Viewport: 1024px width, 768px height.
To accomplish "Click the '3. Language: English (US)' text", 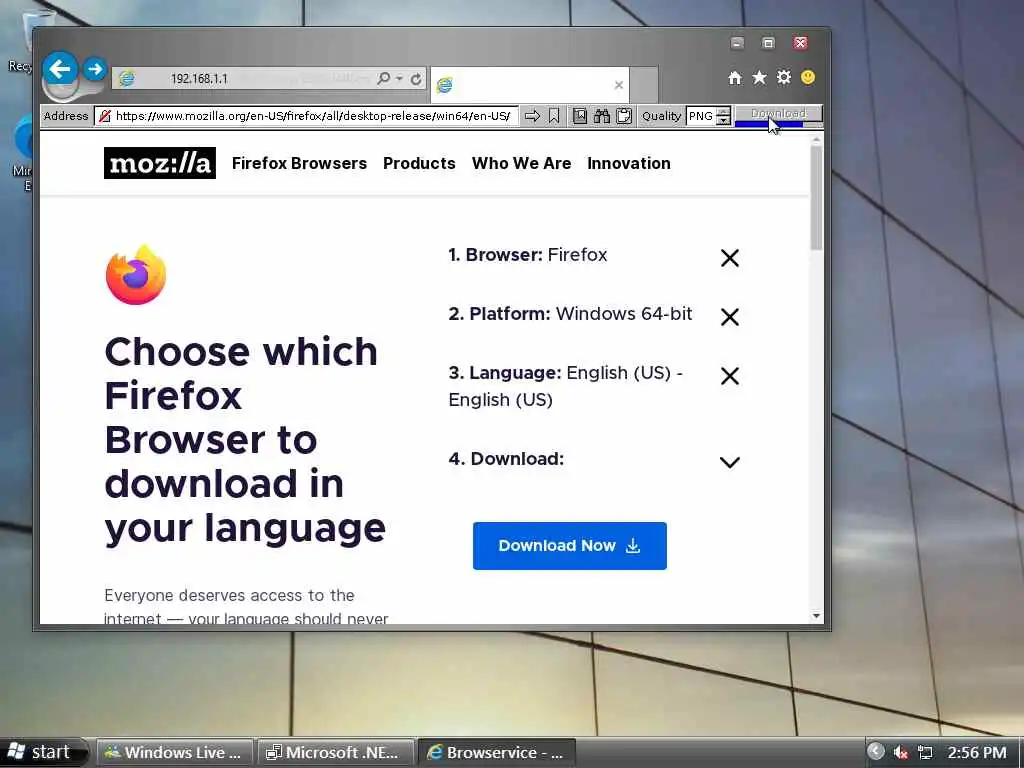I will [x=566, y=386].
